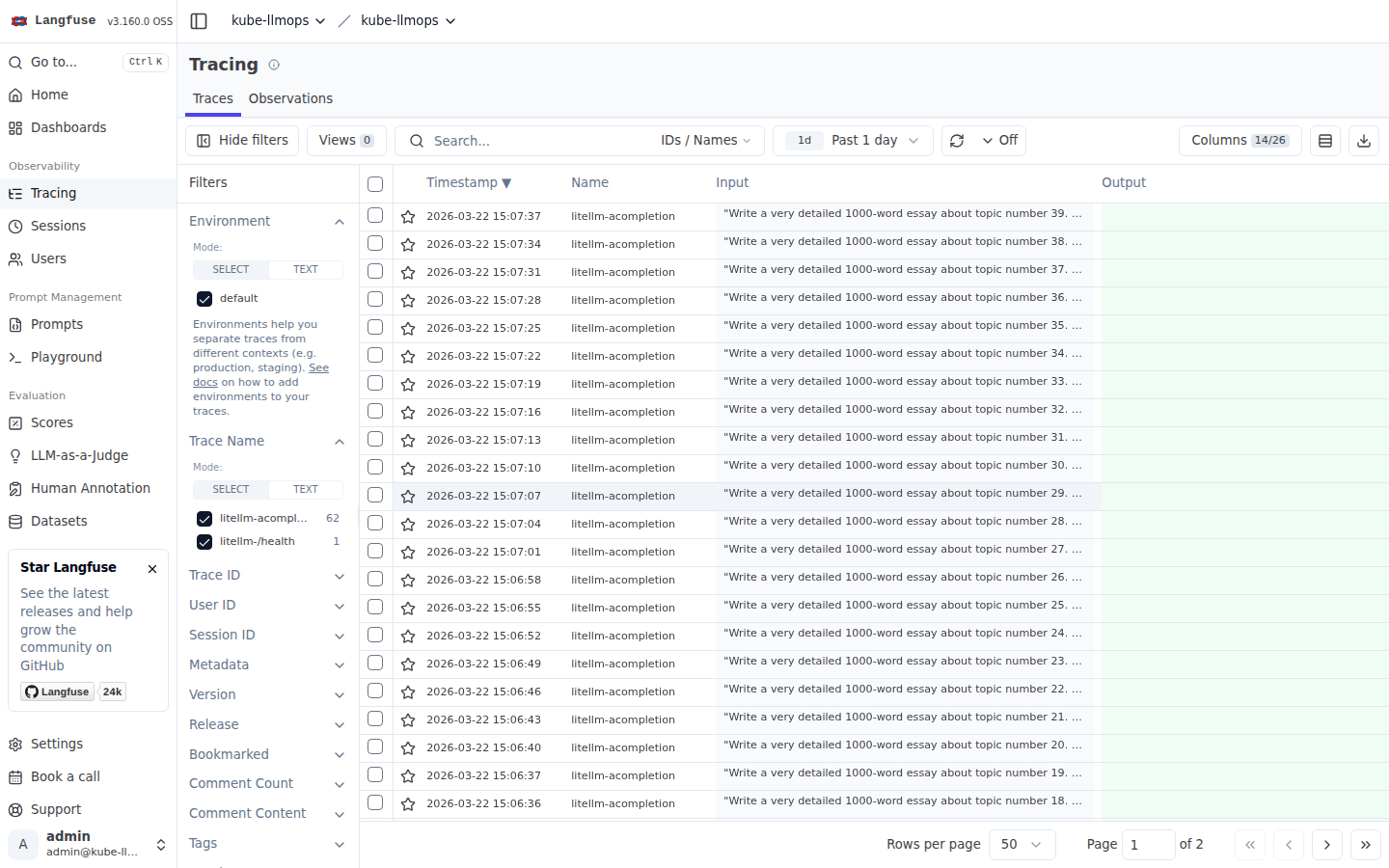The image size is (1389, 868).
Task: Open Users in the sidebar
Action: tap(88, 258)
